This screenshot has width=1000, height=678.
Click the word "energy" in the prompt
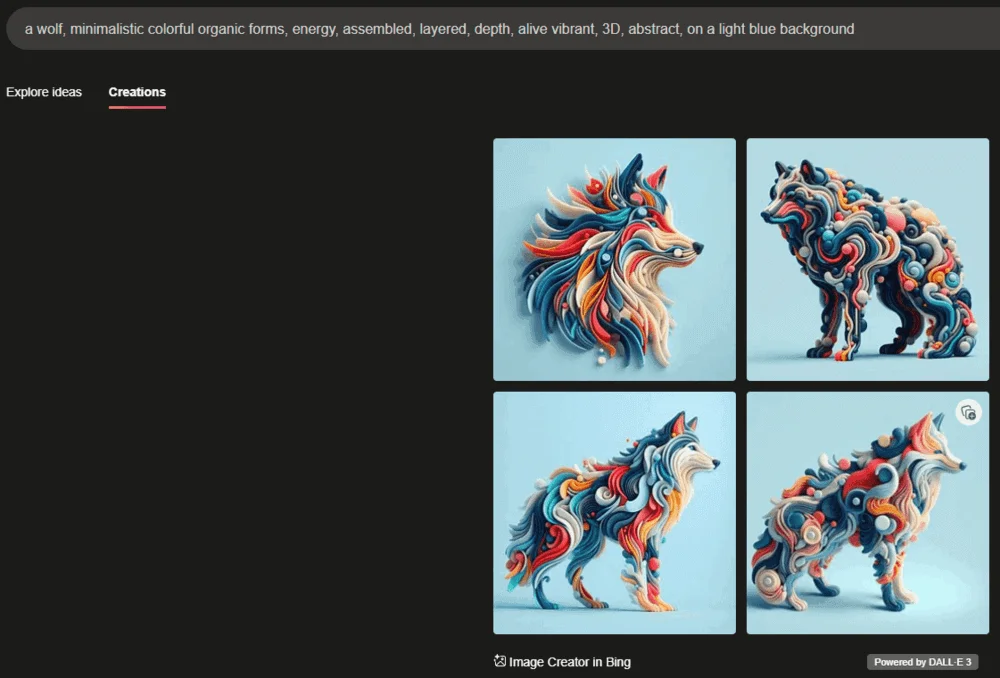313,29
